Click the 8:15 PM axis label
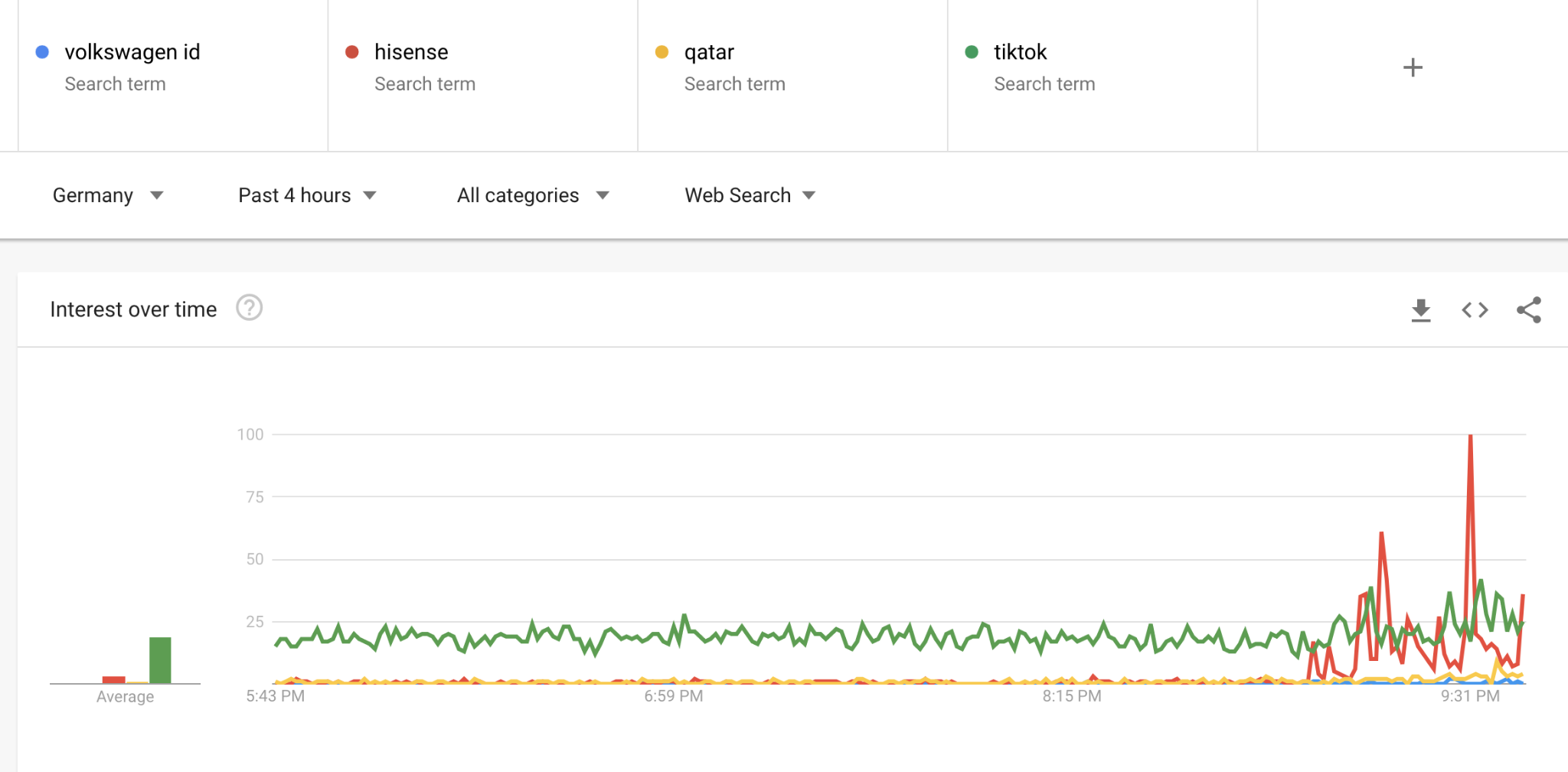Viewport: 1568px width, 772px height. tap(1072, 696)
